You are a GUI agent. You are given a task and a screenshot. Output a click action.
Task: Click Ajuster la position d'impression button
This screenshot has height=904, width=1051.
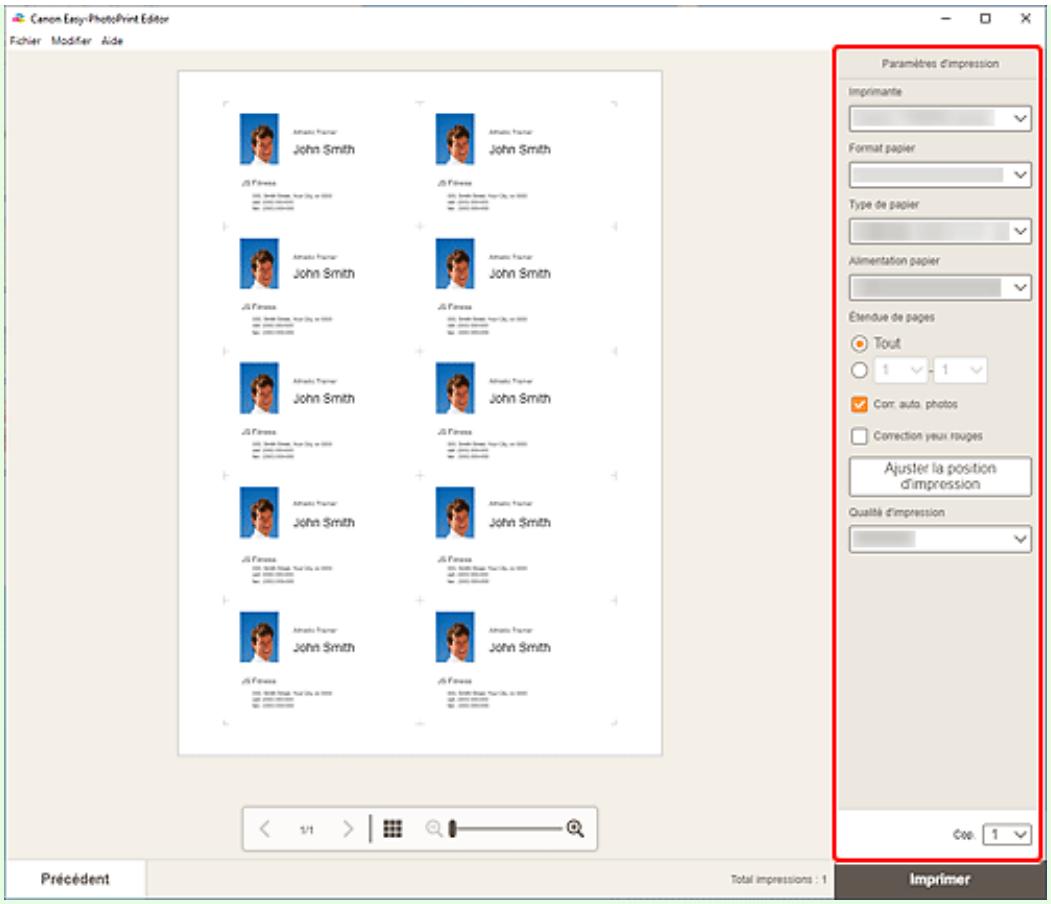tap(940, 476)
